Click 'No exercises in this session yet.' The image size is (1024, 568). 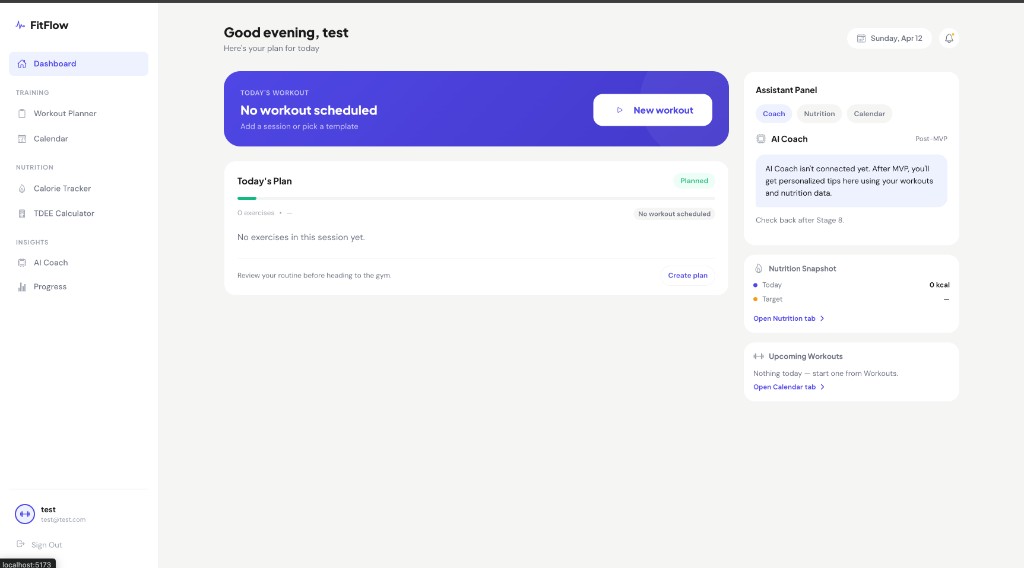coord(300,238)
